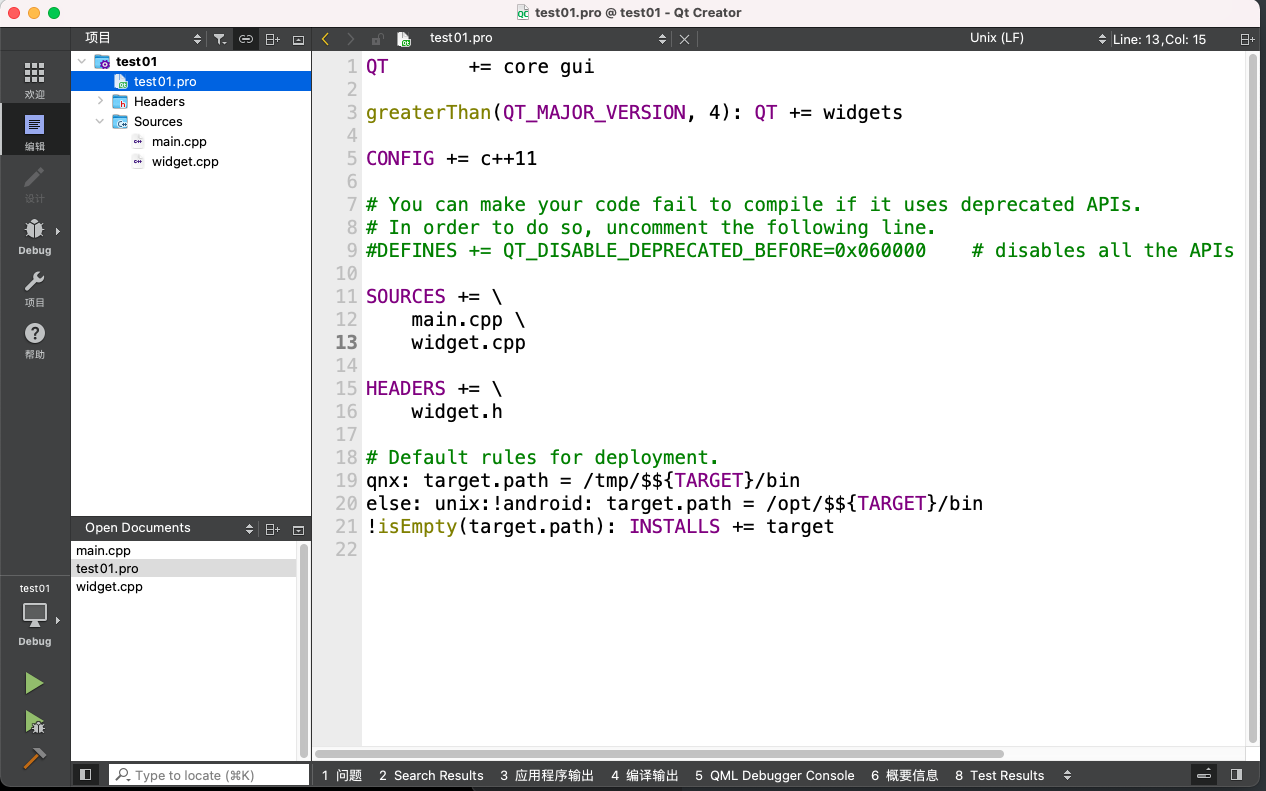Open the 5 QML Debugger Console pane
Image resolution: width=1266 pixels, height=791 pixels.
[775, 775]
